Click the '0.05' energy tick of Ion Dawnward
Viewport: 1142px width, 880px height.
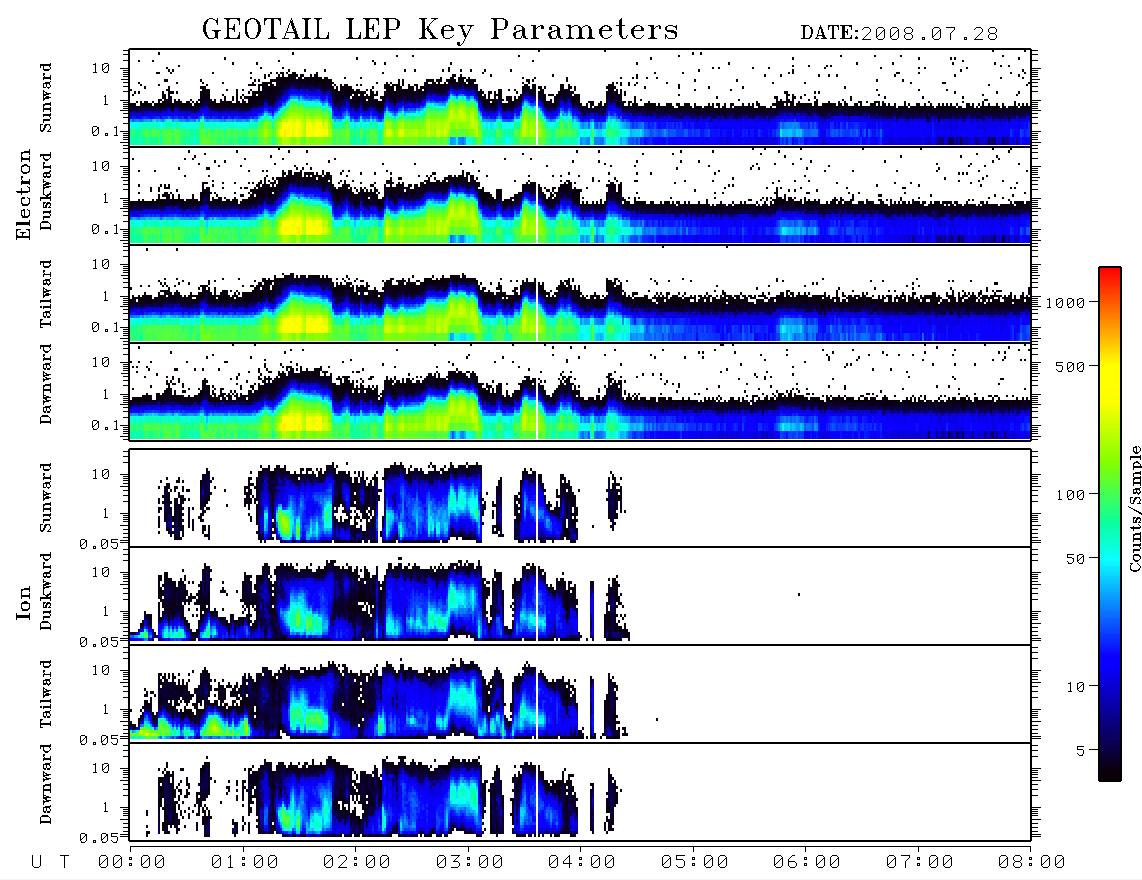98,838
